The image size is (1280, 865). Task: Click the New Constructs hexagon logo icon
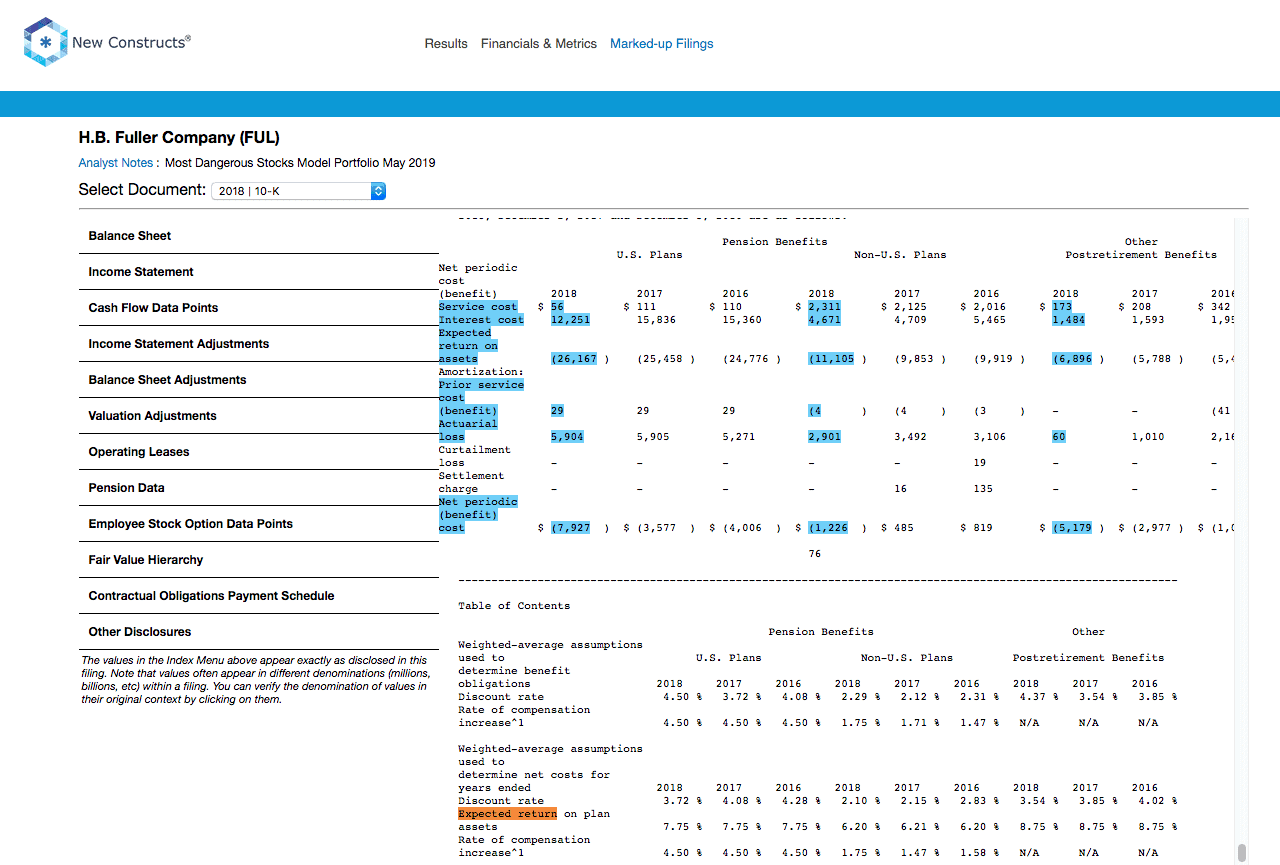point(44,42)
